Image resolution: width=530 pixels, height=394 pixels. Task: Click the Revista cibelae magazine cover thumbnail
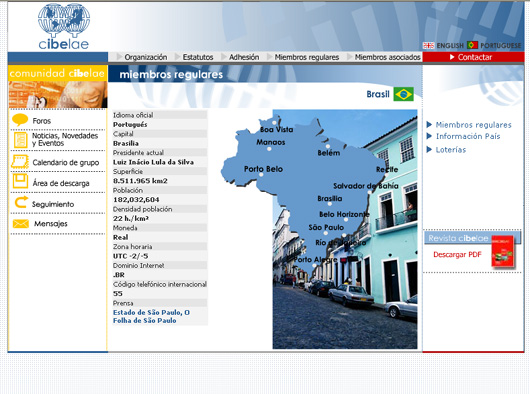coord(503,251)
